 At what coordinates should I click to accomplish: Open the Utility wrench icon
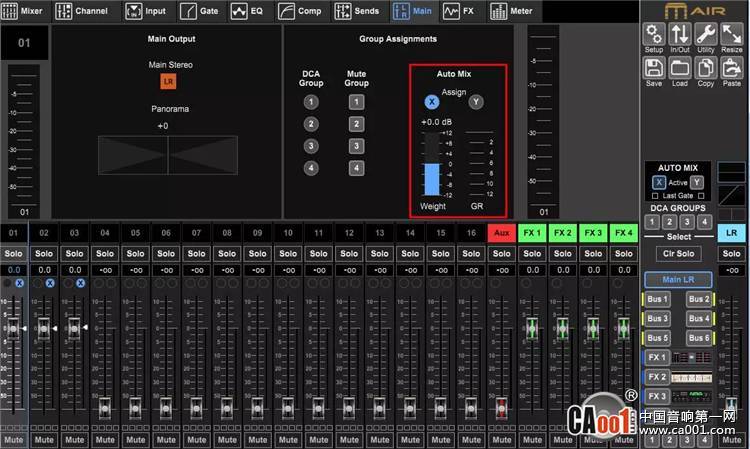[706, 37]
